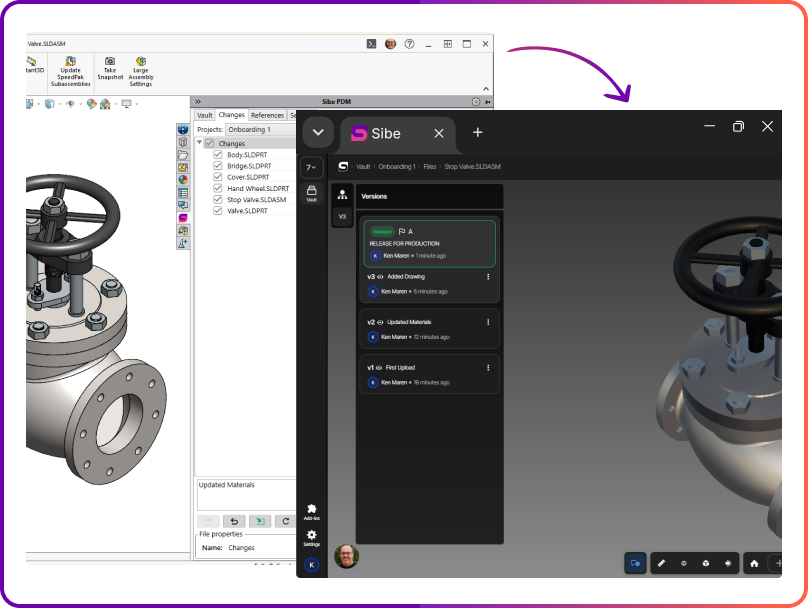
Task: Open a new browser tab with plus
Action: [x=478, y=132]
